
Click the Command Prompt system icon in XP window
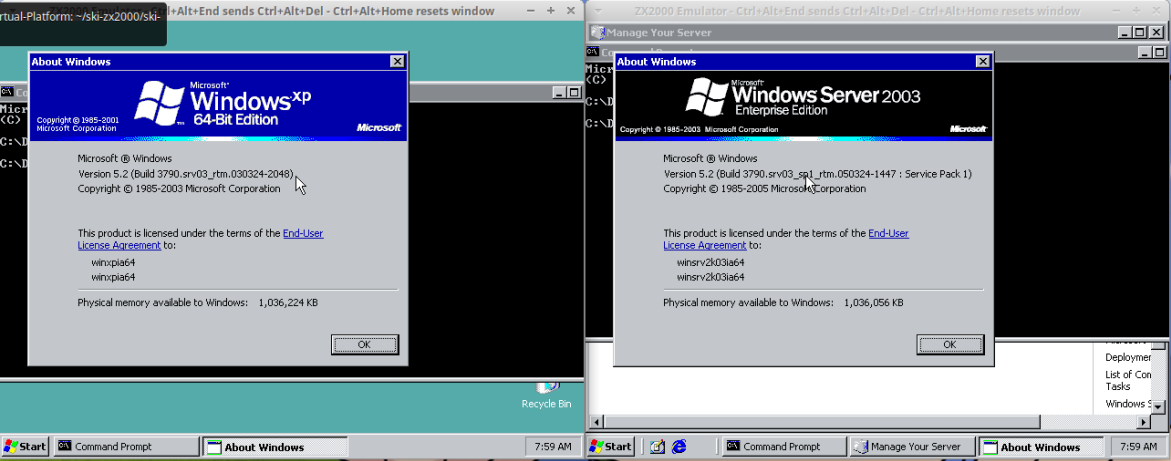pos(7,92)
